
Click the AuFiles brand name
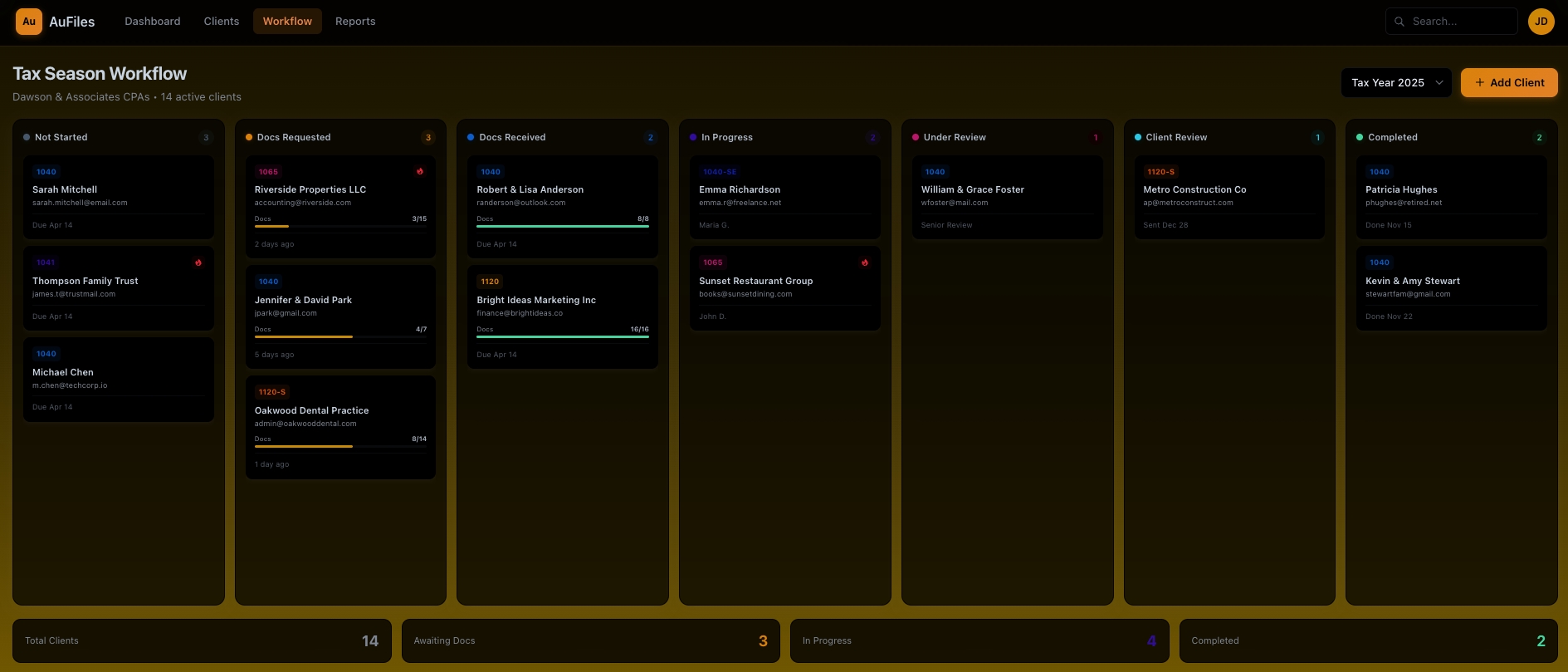(x=72, y=22)
